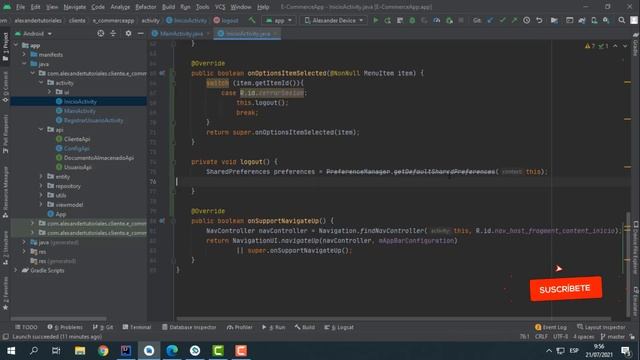Click override gutter icon beside onOptionsItemSelected
Viewport: 640px width, 360px height.
[x=162, y=73]
